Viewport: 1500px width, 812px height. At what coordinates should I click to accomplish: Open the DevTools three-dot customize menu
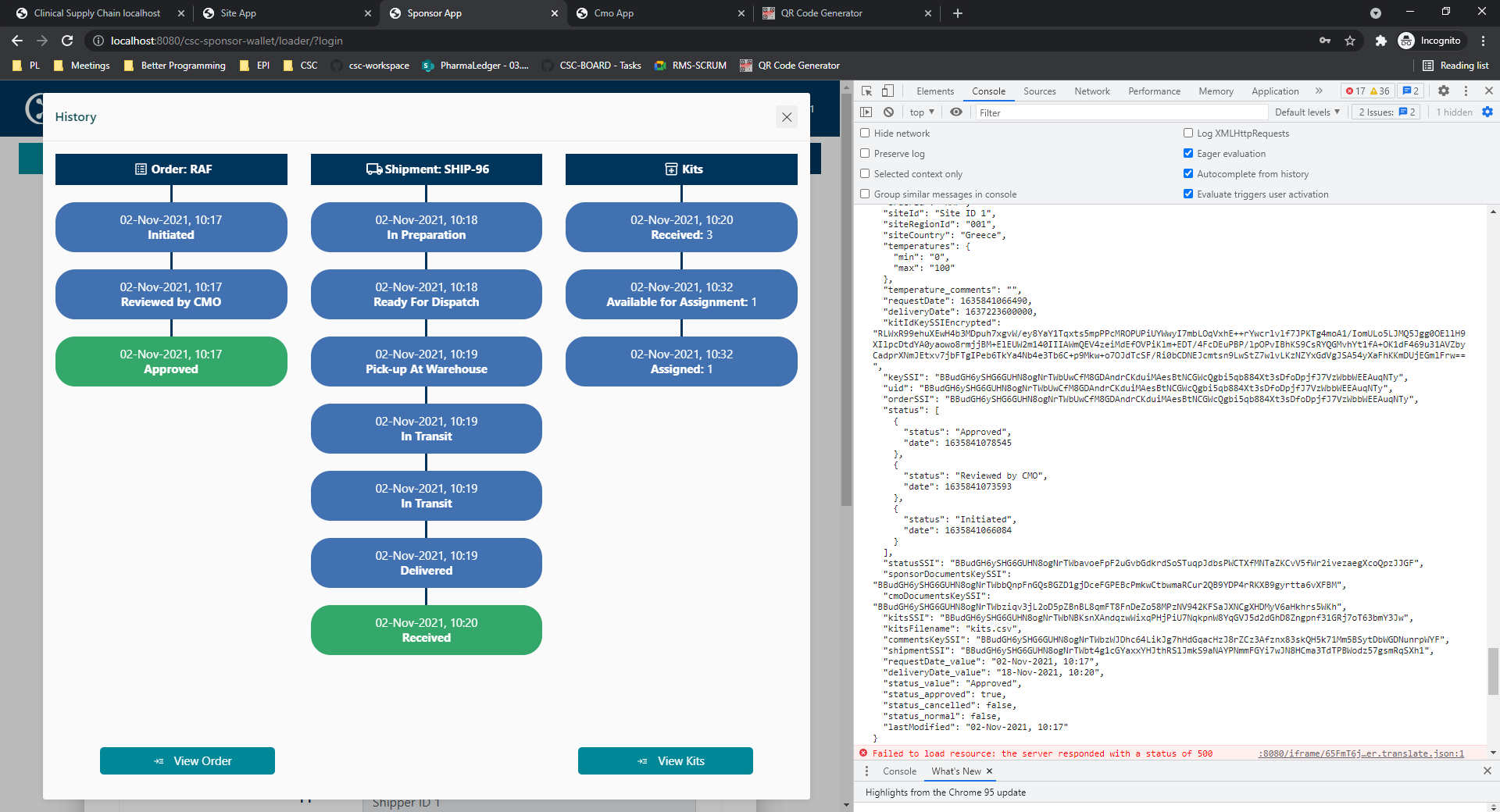(x=1466, y=91)
